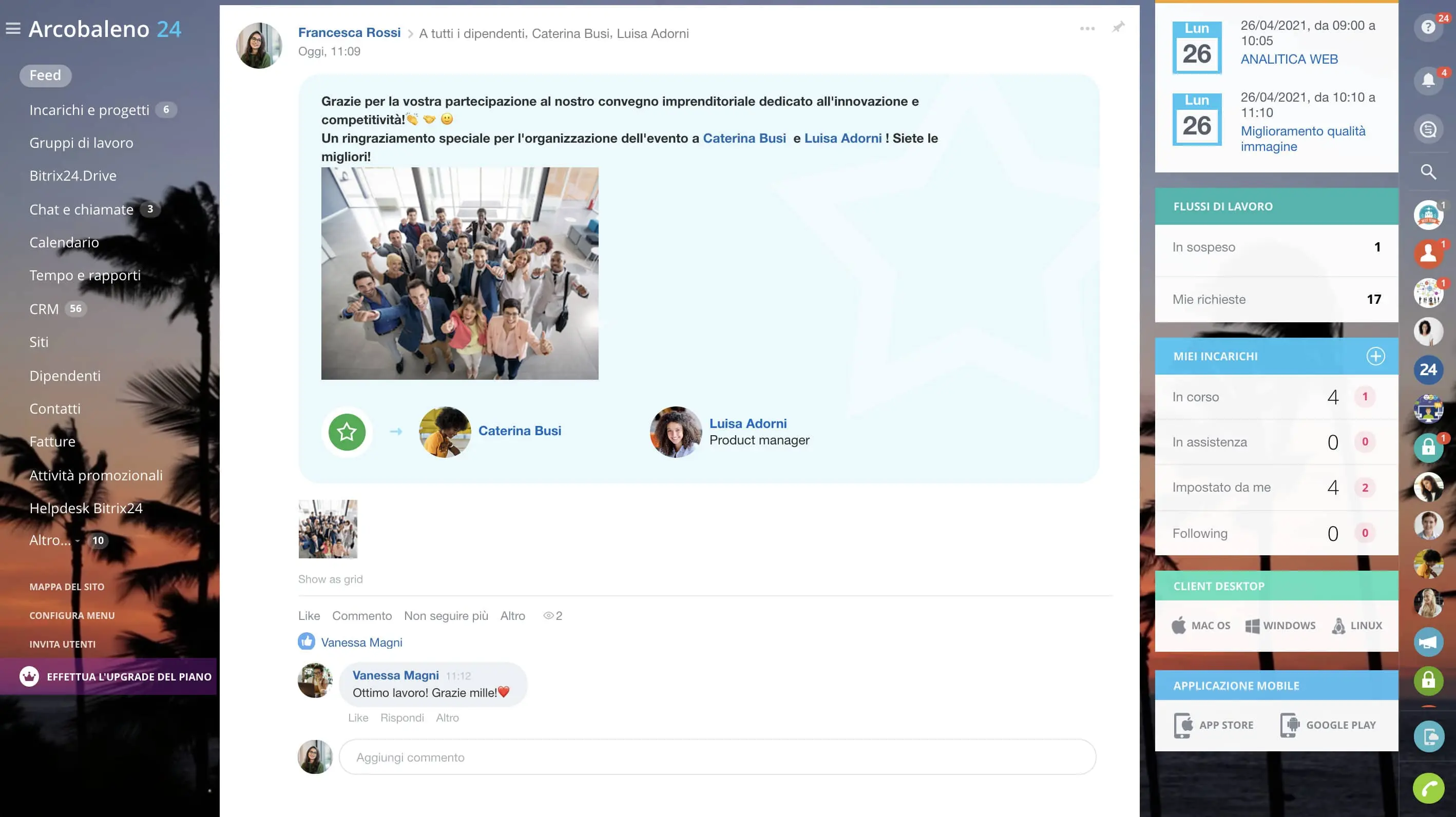Screen dimensions: 1456x817
Task: Open the red user avatar chat icon
Action: 1428,253
